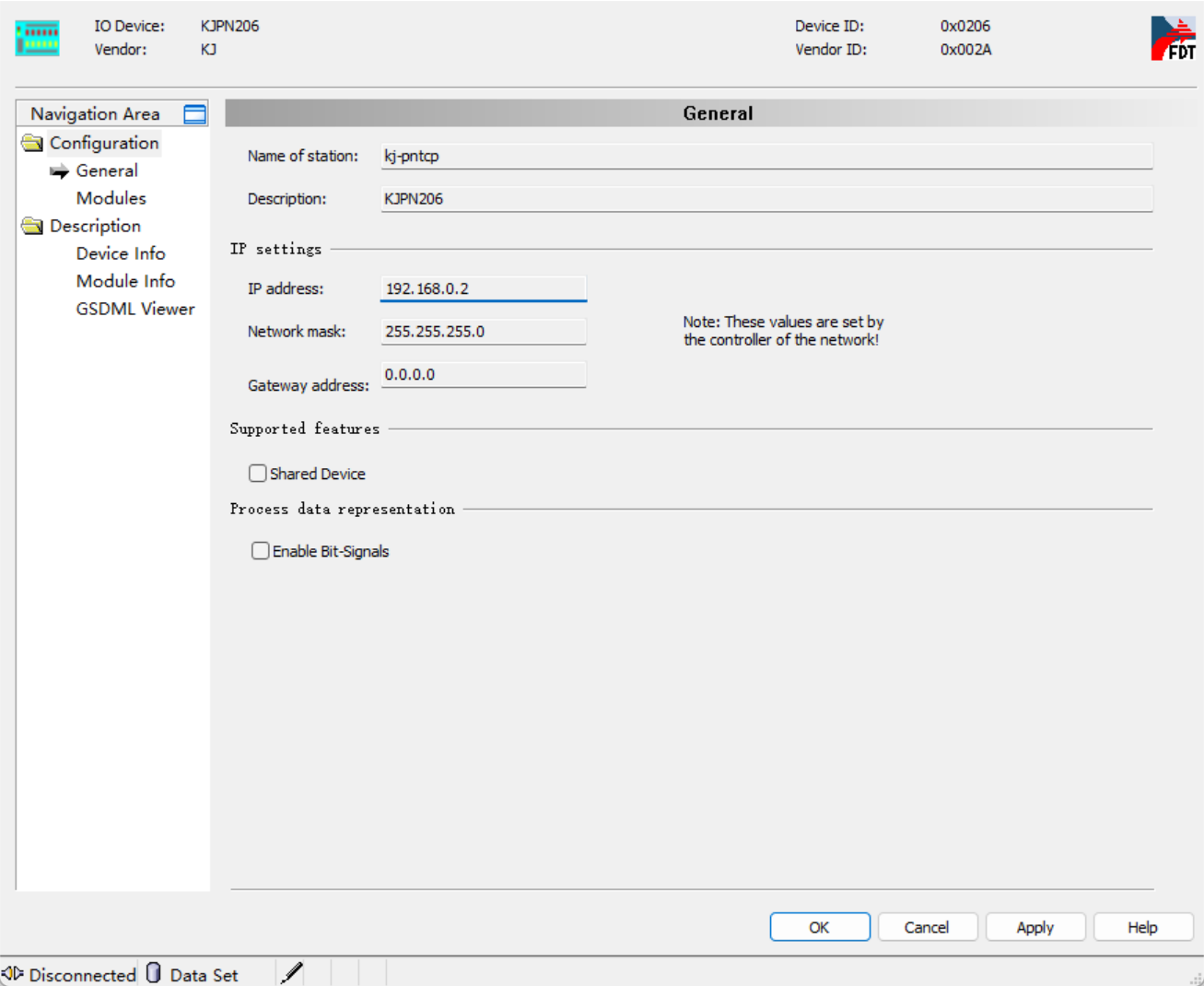Open GSDML Viewer page
This screenshot has height=986, width=1204.
coord(135,309)
